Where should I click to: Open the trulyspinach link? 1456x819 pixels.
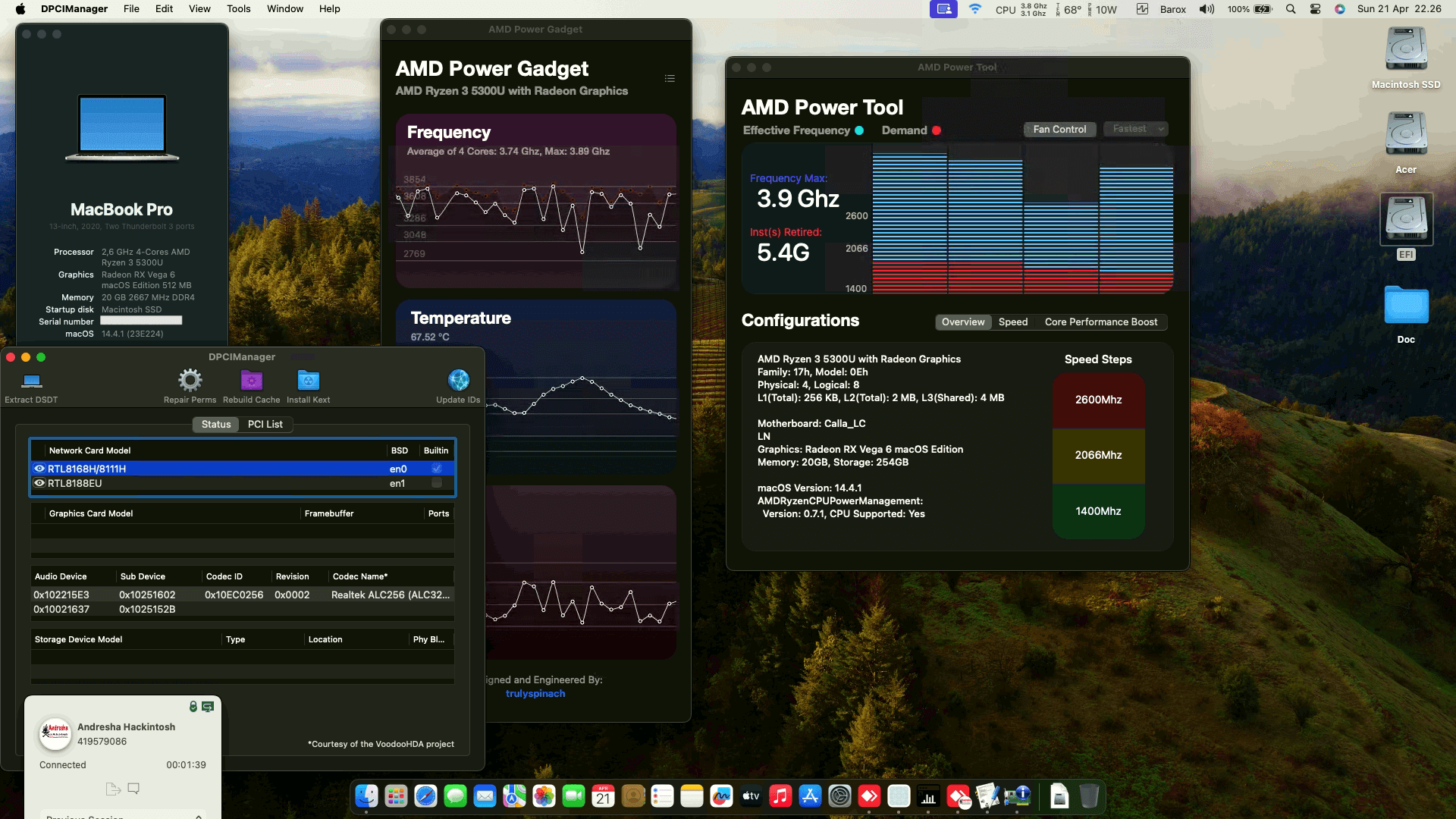click(x=535, y=693)
